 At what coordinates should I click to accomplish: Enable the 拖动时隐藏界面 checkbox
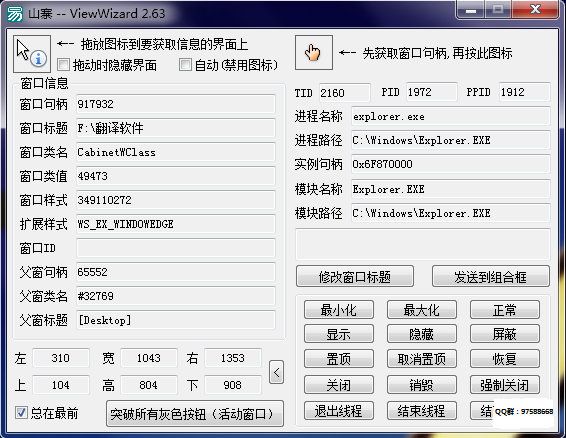click(x=64, y=65)
